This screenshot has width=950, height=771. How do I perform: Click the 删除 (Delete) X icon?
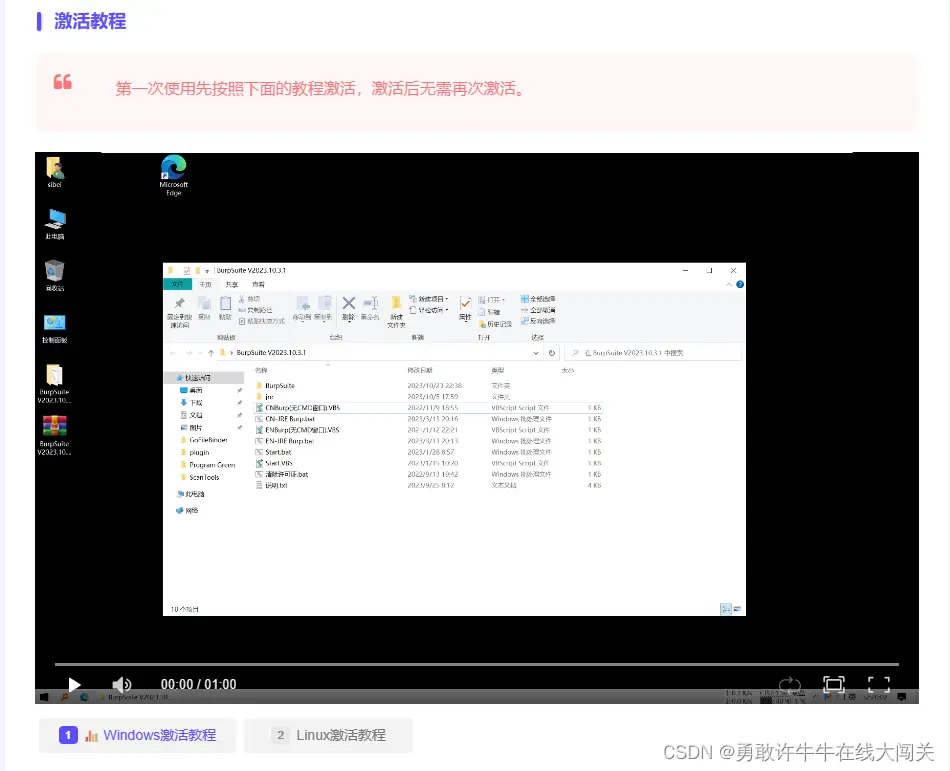click(x=348, y=308)
